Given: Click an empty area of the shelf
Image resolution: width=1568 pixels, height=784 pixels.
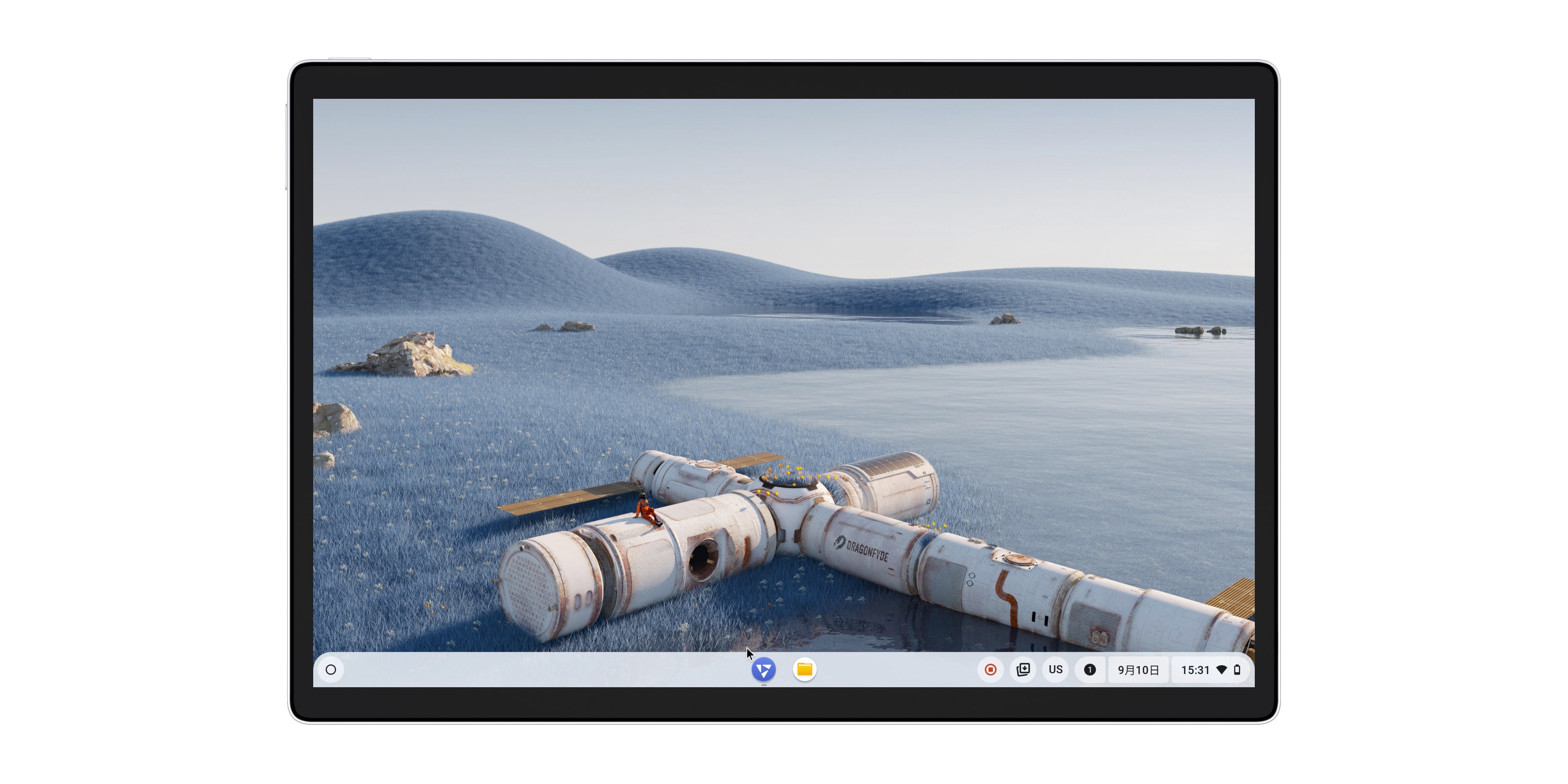Looking at the screenshot, I should (x=548, y=670).
